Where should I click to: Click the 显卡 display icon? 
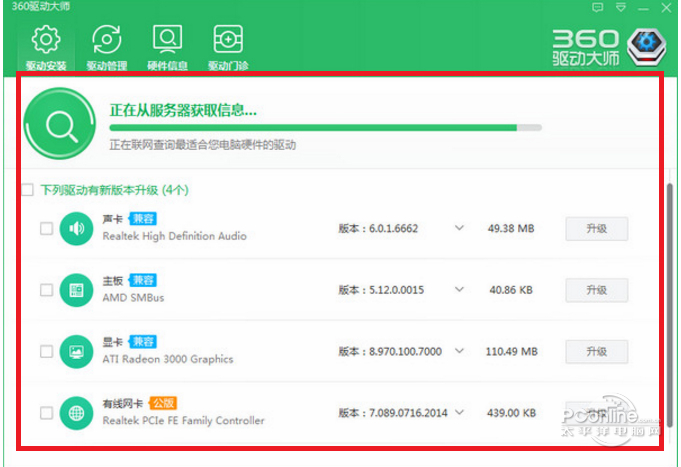point(76,351)
